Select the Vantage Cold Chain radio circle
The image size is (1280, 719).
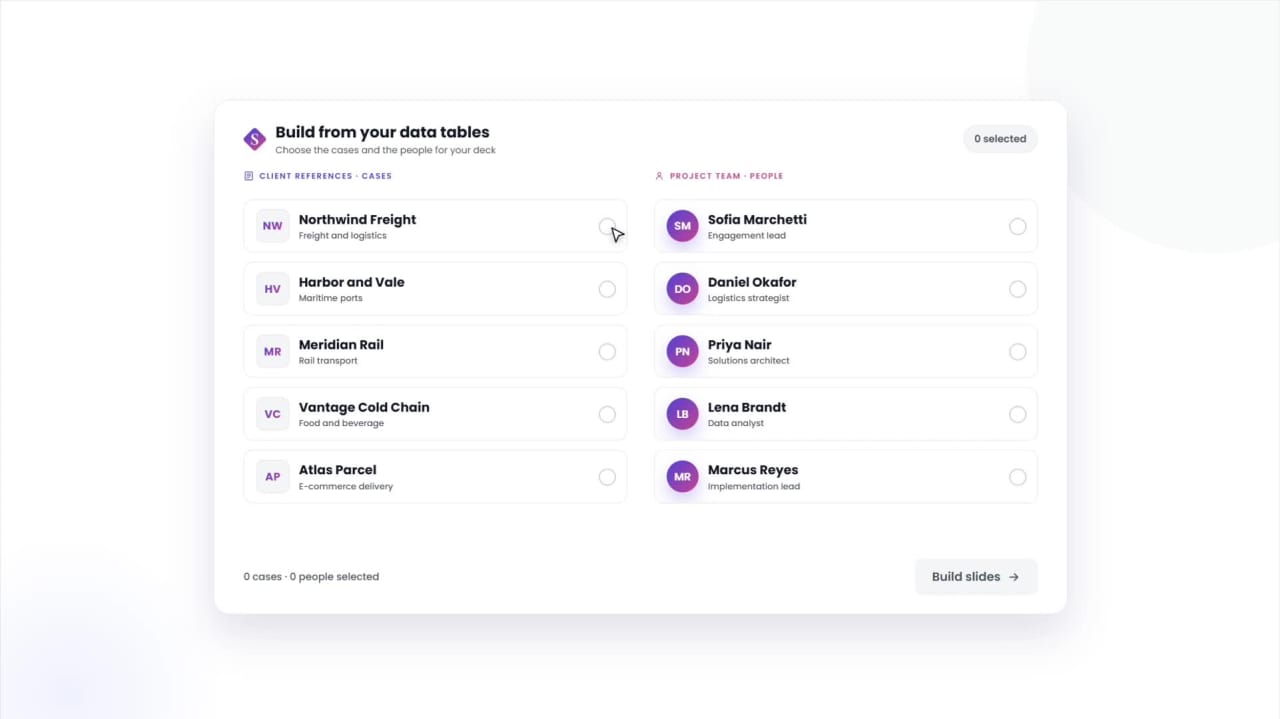pos(607,414)
